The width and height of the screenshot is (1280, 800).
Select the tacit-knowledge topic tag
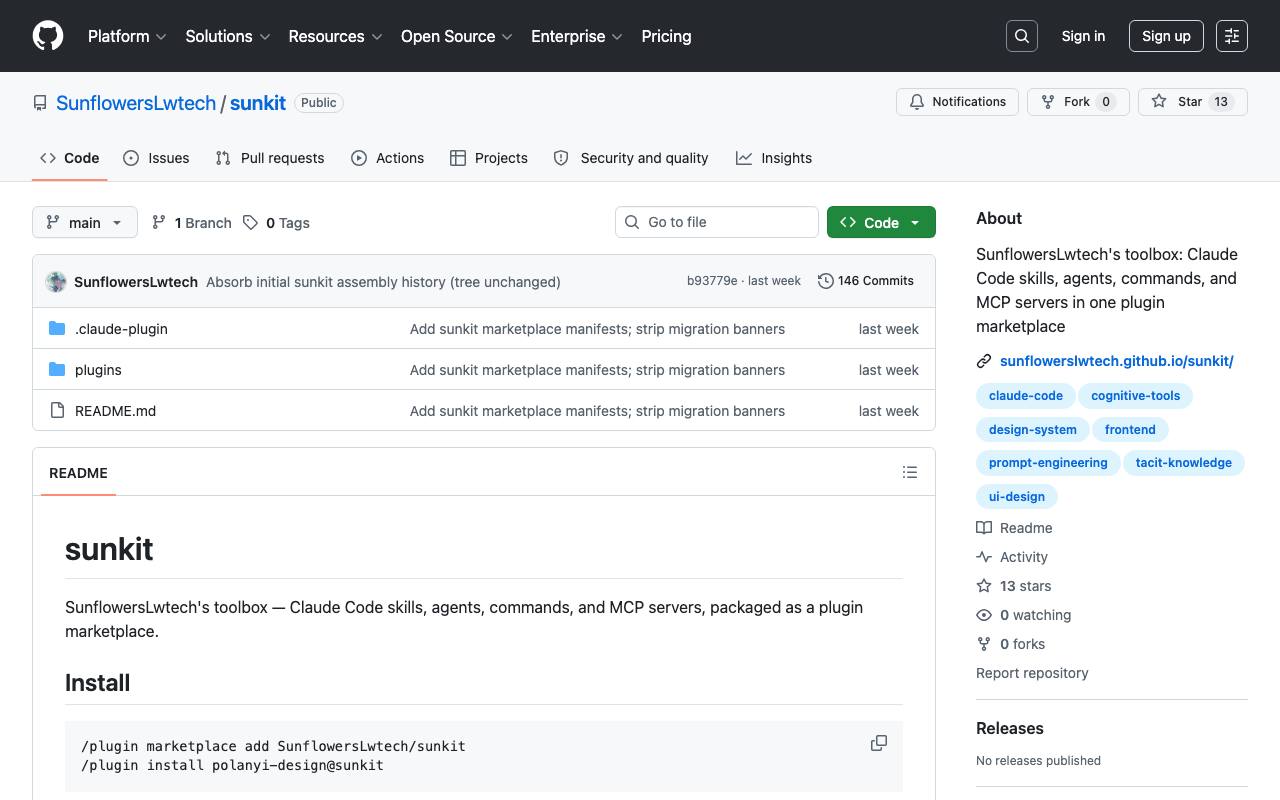point(1184,463)
